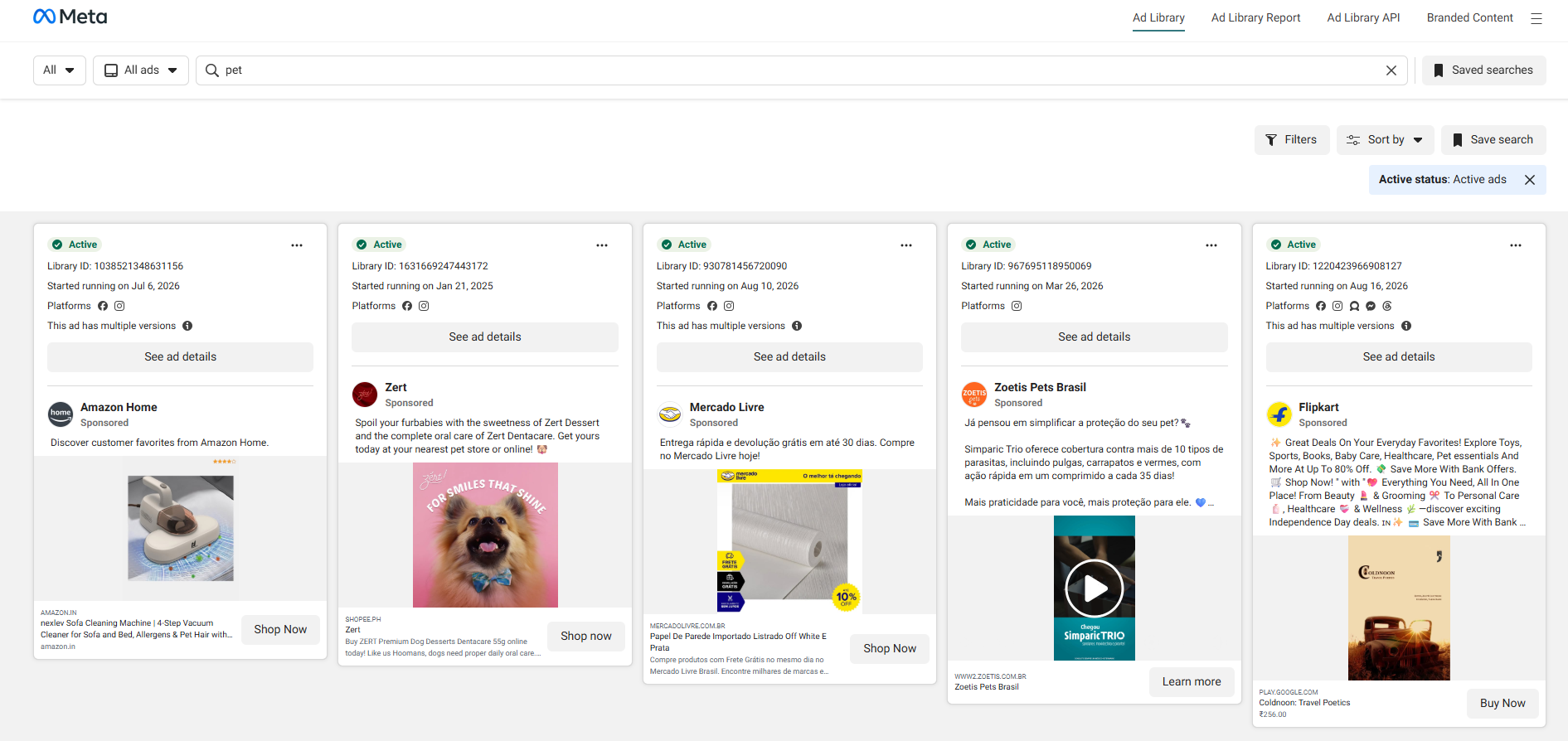
Task: Click the Save search button
Action: point(1493,140)
